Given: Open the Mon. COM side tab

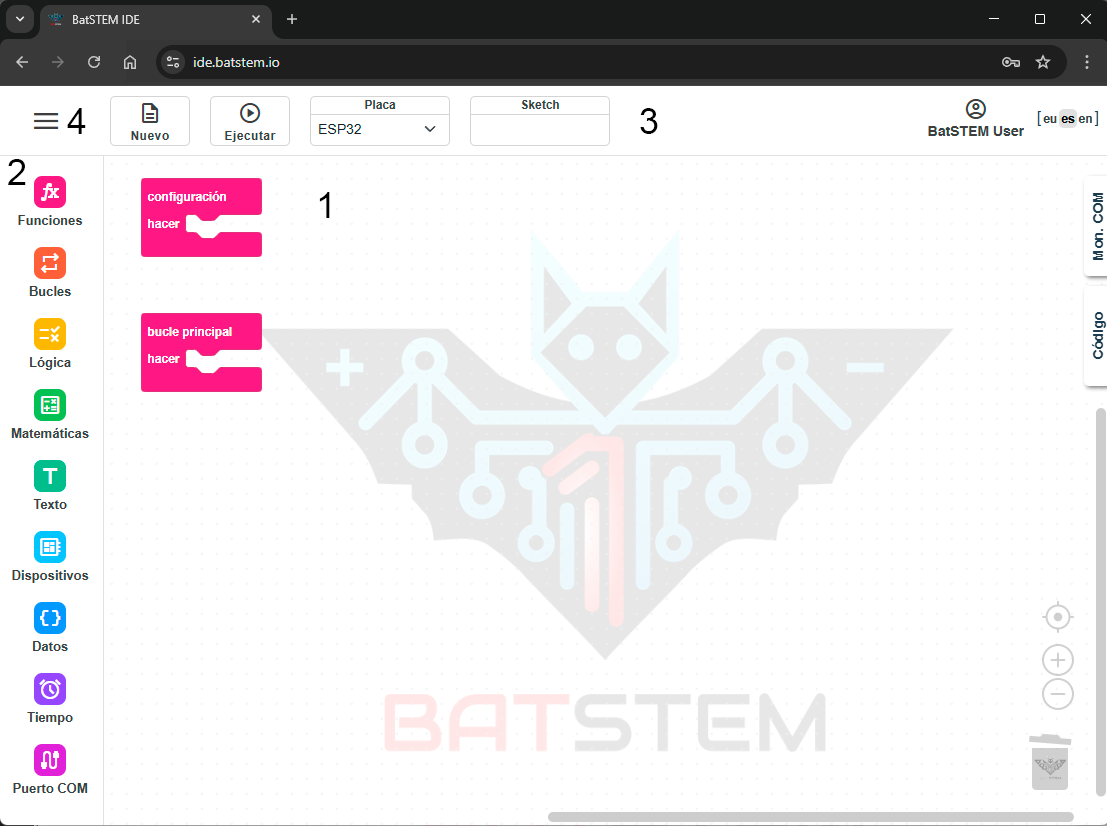Looking at the screenshot, I should click(1098, 226).
